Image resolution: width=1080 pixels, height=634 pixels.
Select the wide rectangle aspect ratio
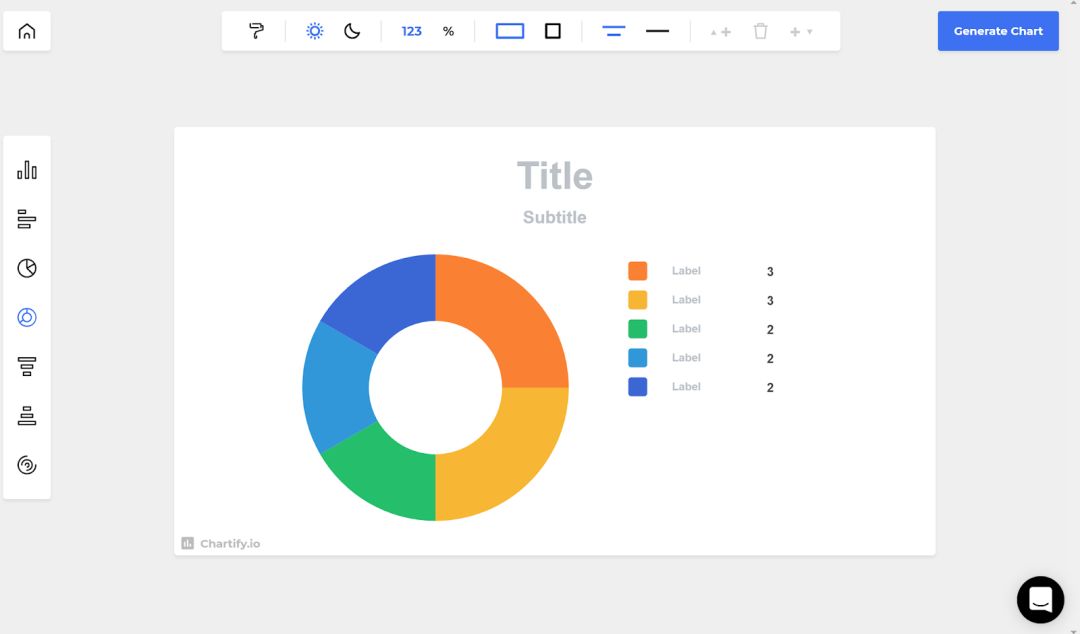pos(510,31)
